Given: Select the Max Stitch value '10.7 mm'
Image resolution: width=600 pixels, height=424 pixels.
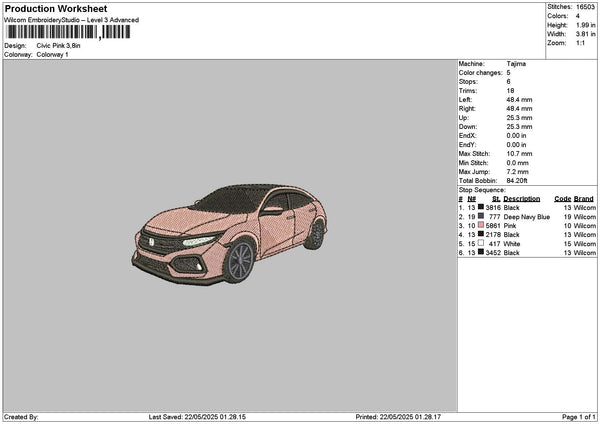Looking at the screenshot, I should point(519,153).
